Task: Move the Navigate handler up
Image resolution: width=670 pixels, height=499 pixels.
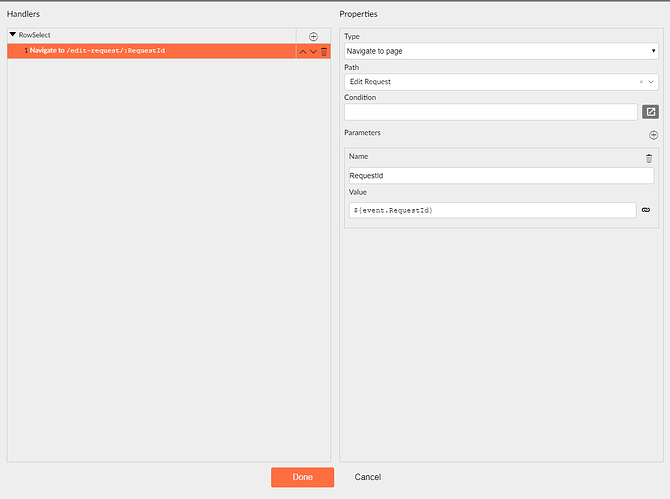Action: [303, 52]
